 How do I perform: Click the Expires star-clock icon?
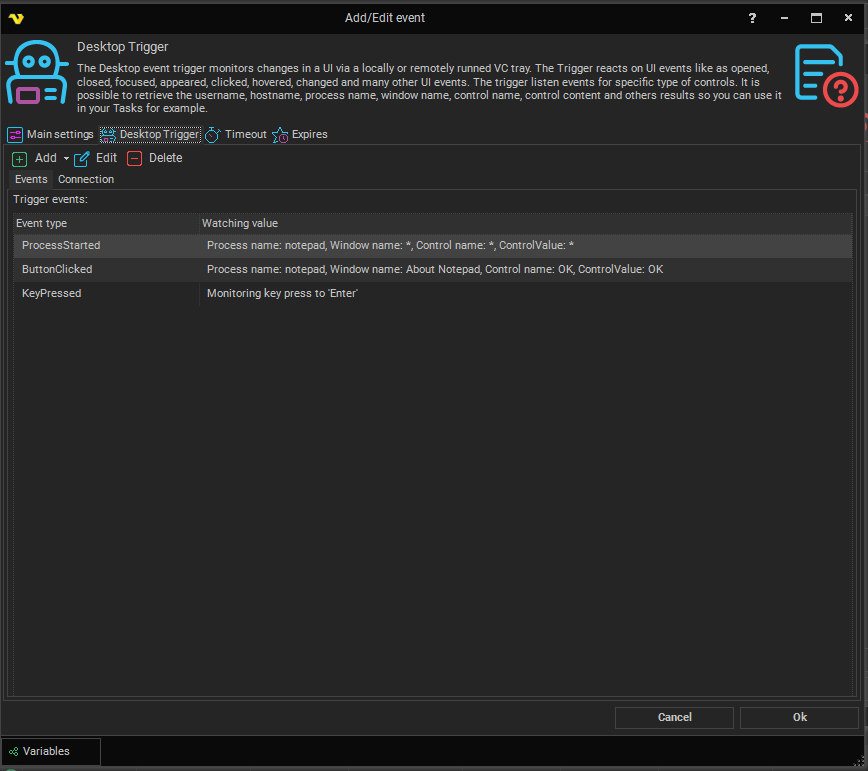click(x=280, y=135)
